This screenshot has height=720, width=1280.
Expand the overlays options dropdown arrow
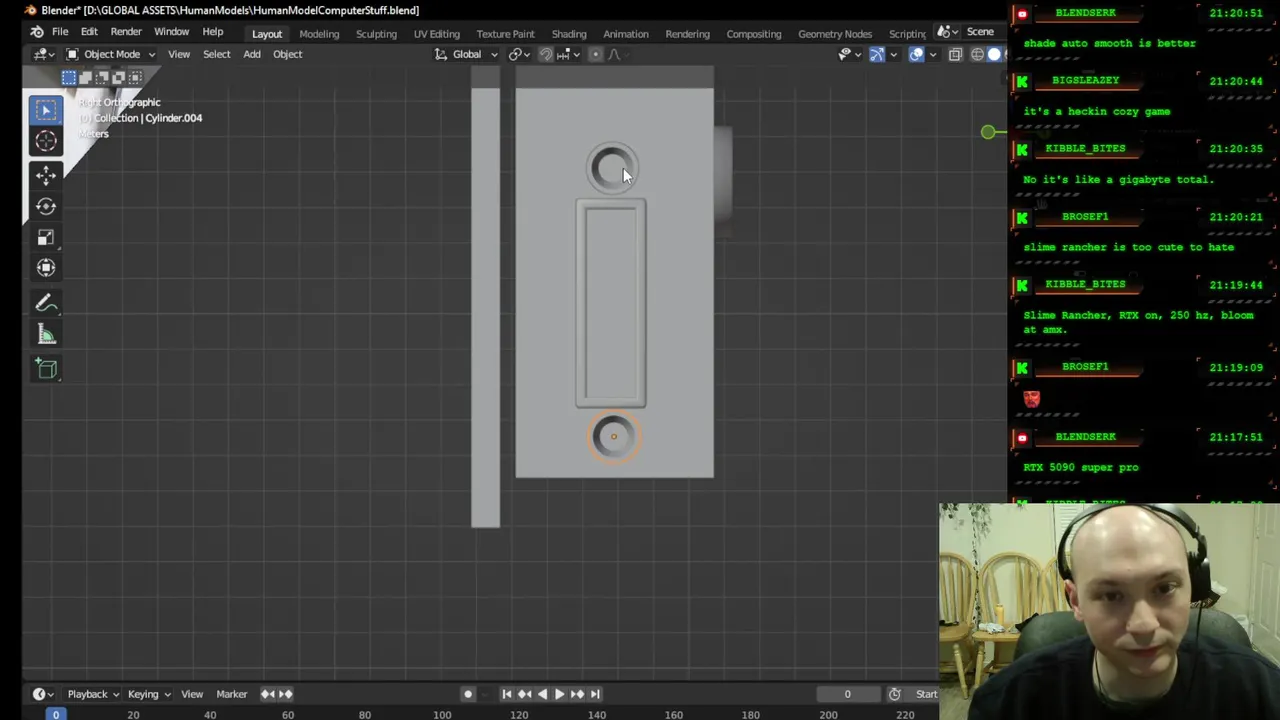coord(932,54)
